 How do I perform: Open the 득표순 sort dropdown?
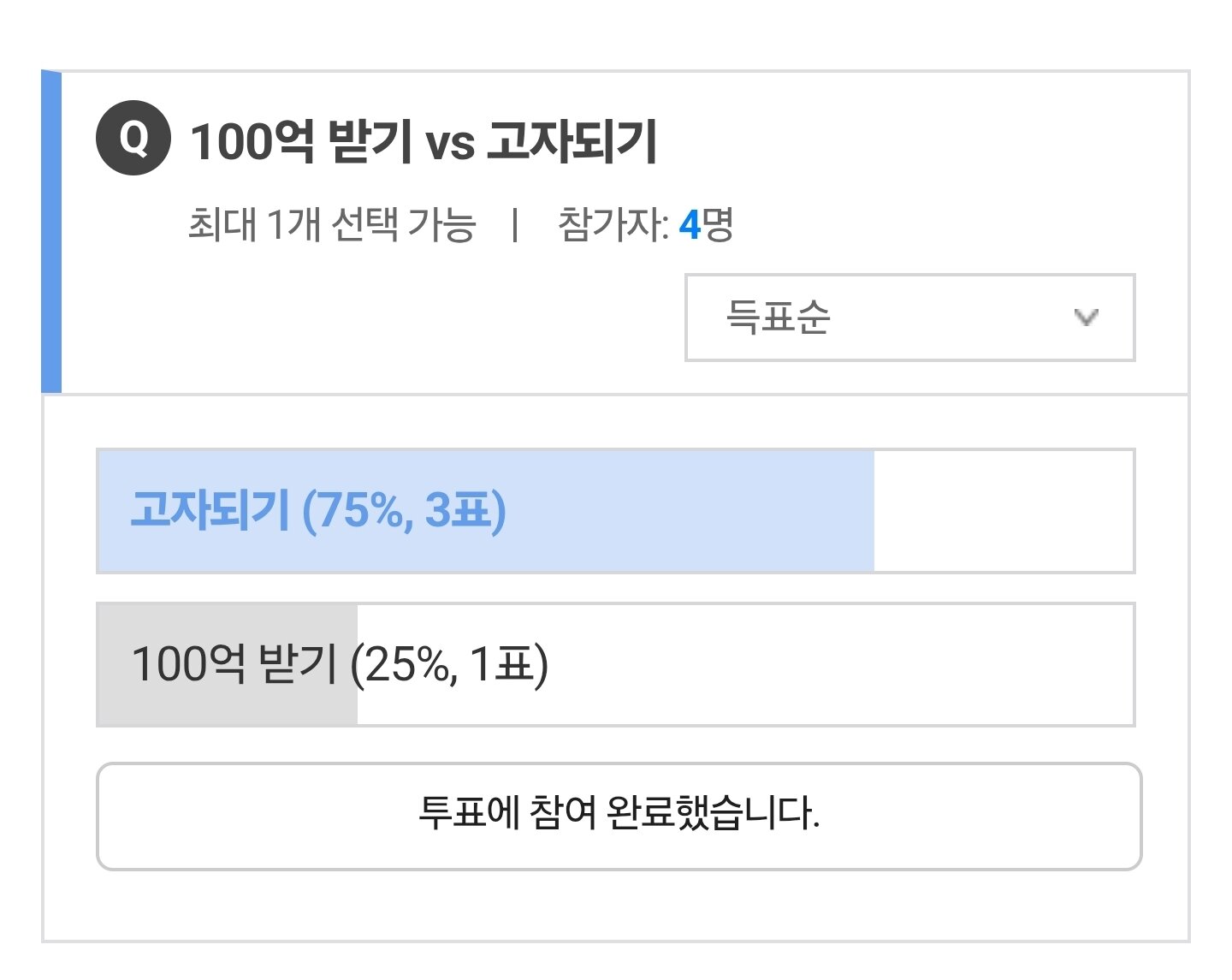click(x=909, y=318)
